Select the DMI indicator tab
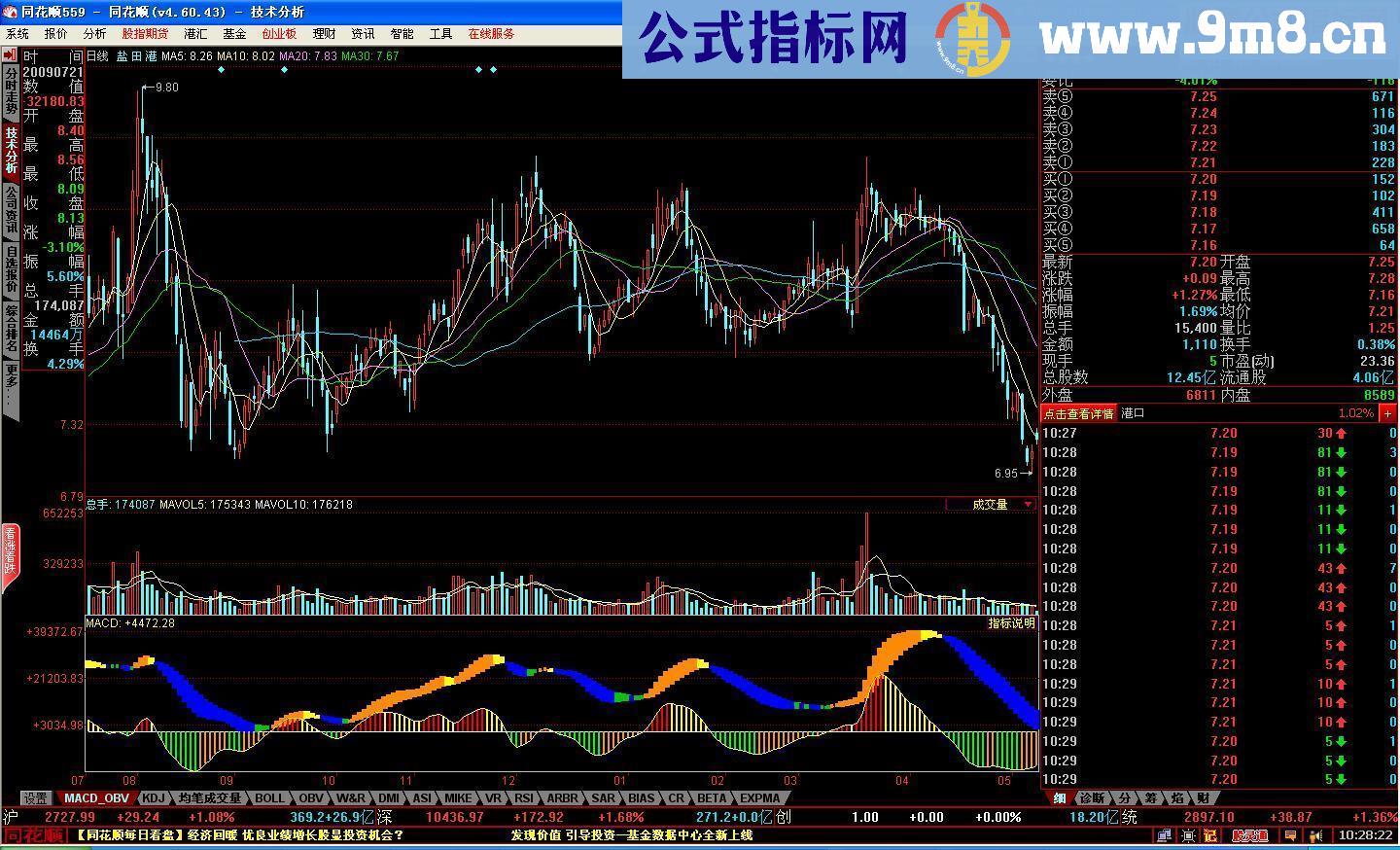 coord(389,798)
